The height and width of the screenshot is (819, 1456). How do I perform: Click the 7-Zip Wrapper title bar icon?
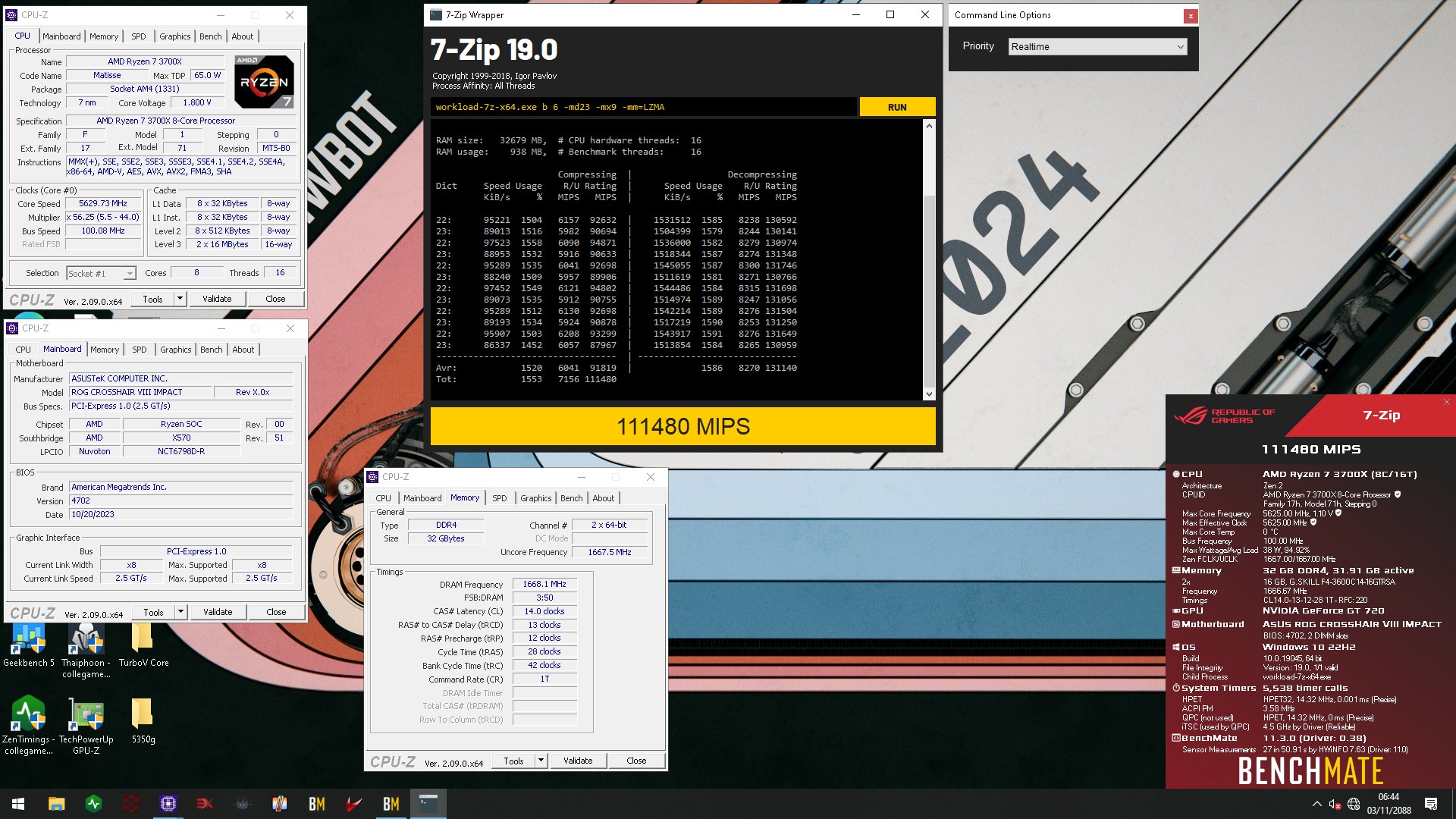(436, 14)
